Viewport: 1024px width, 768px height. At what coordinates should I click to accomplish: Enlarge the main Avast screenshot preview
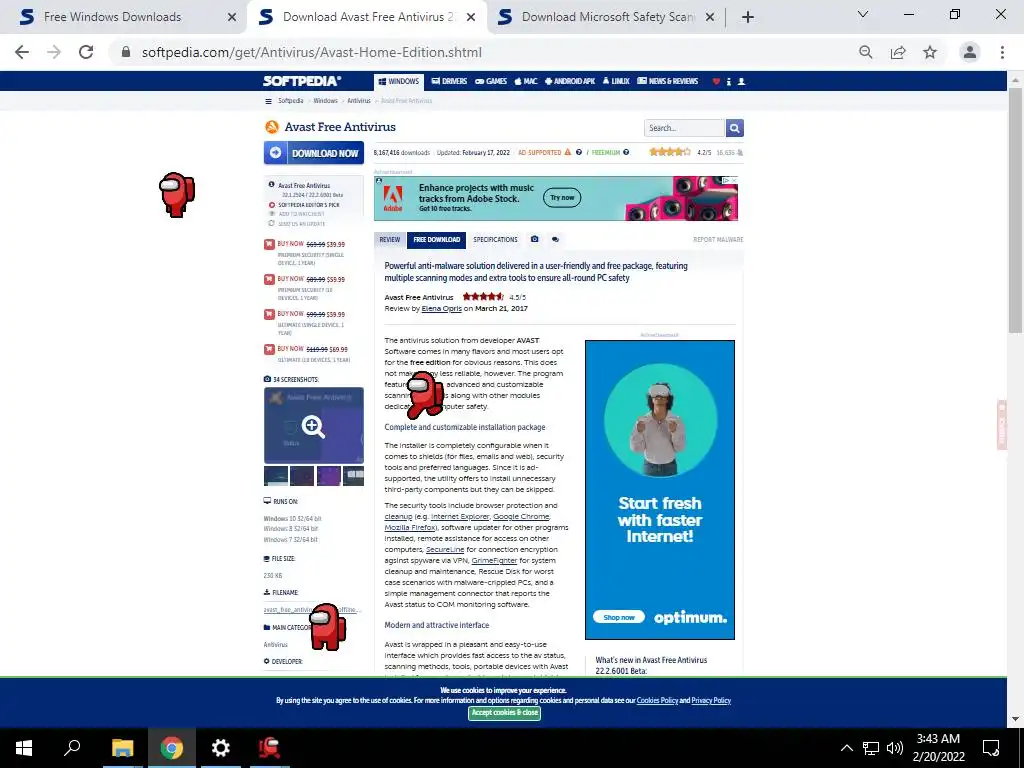313,425
